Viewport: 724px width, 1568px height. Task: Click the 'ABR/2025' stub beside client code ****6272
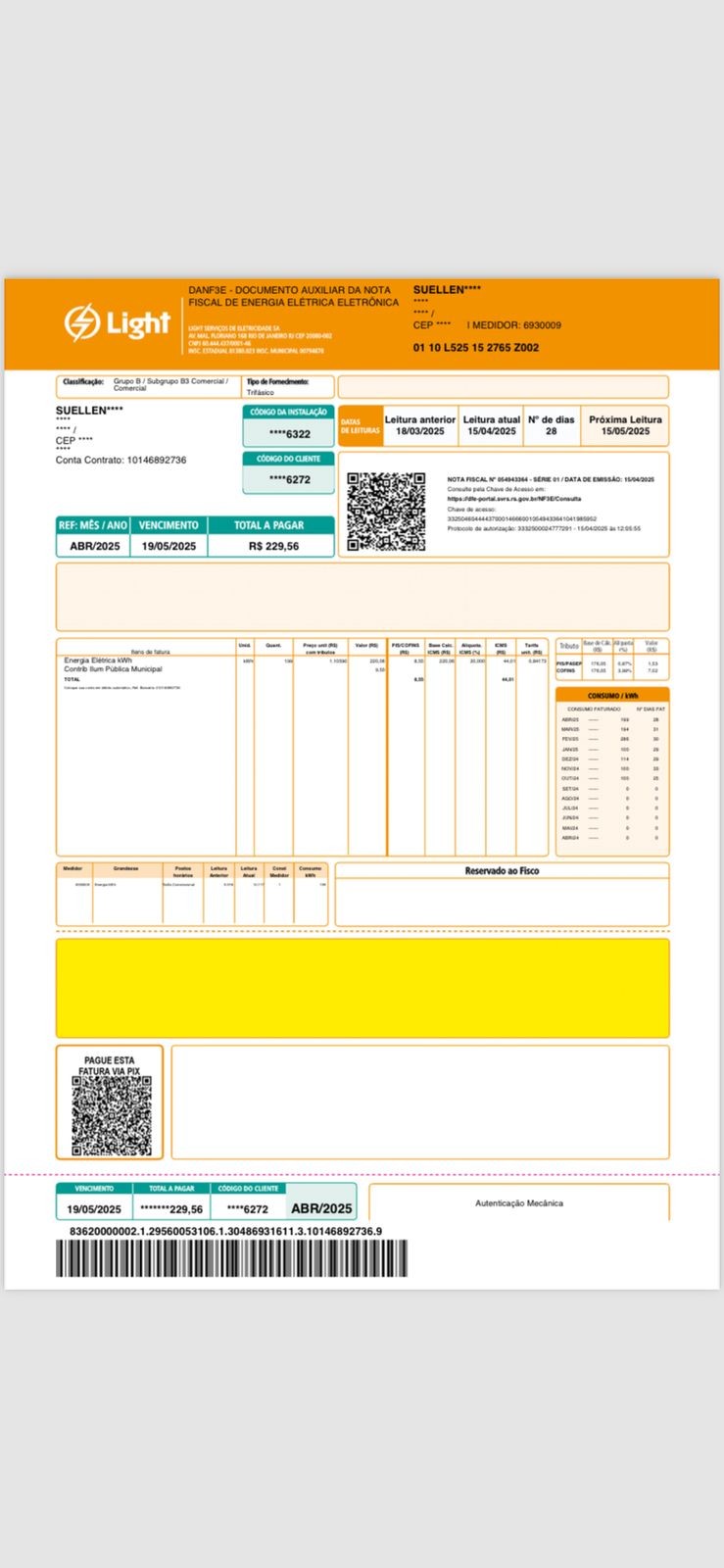[321, 1208]
